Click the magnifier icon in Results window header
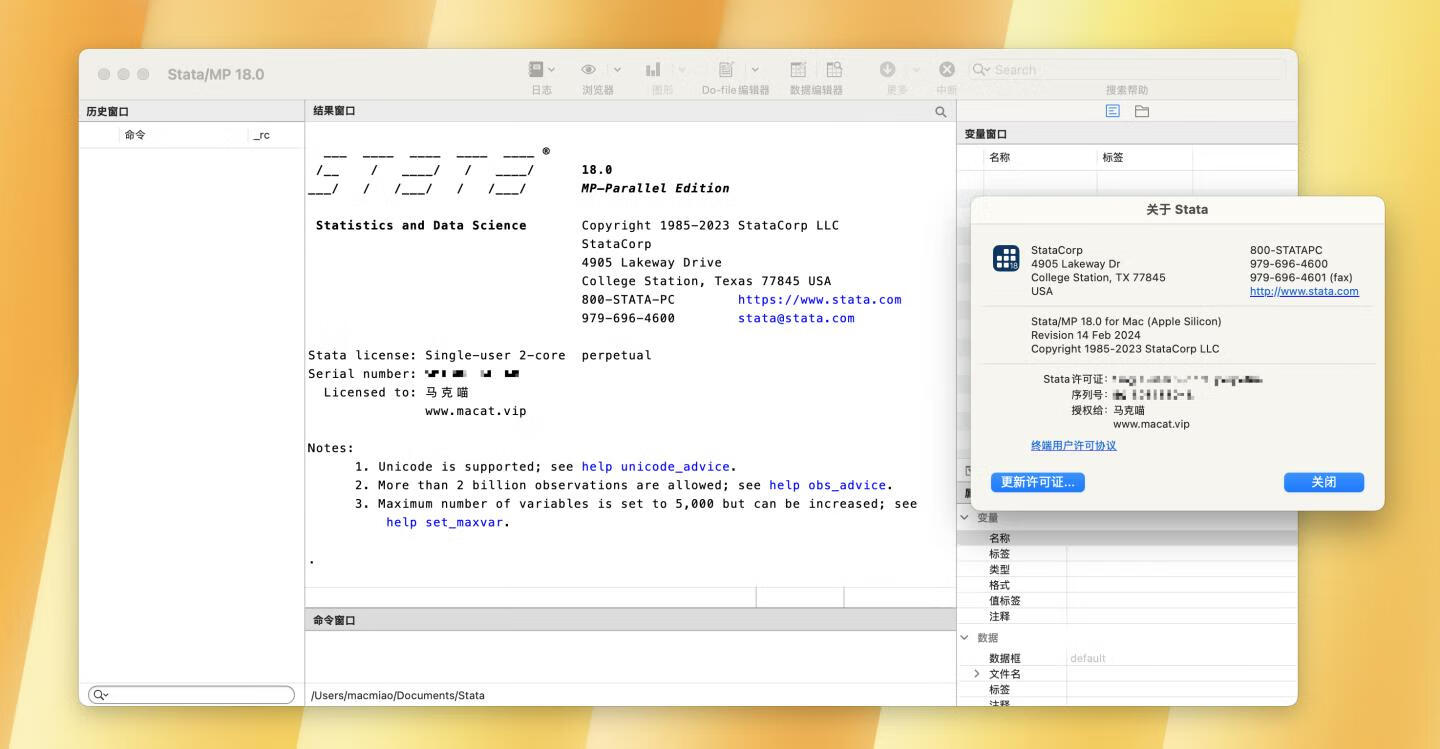Image resolution: width=1440 pixels, height=749 pixels. pos(940,112)
